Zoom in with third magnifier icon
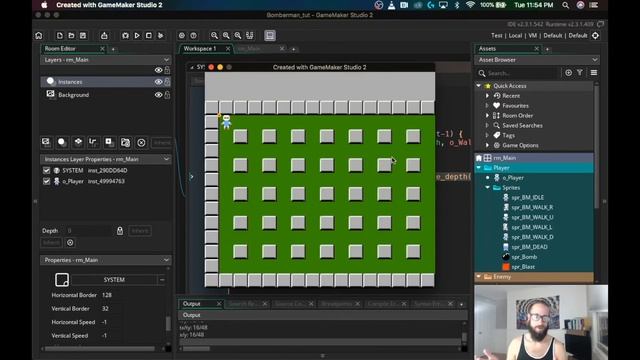 (238, 36)
